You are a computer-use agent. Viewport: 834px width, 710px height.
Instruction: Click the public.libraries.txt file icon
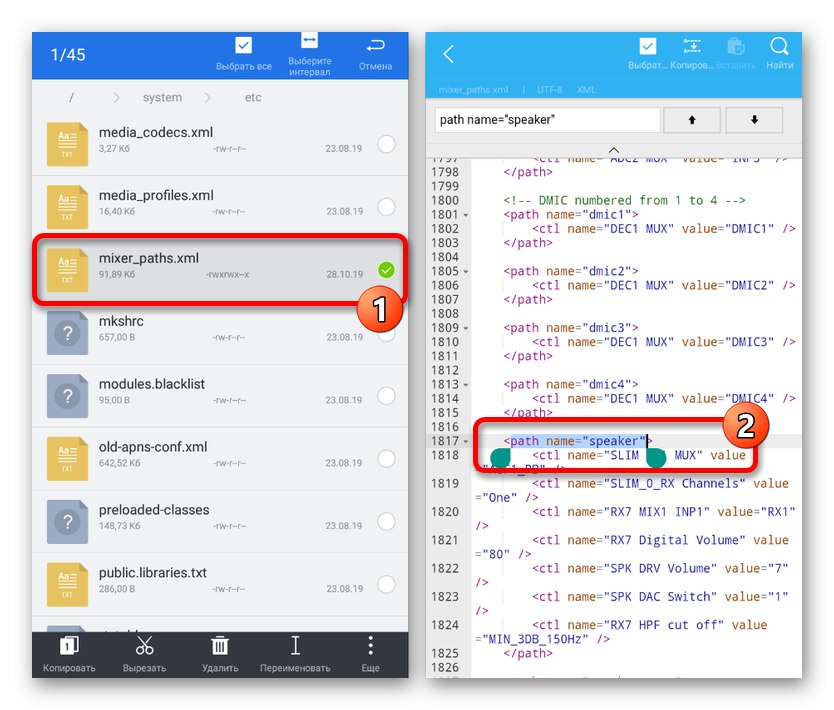(x=67, y=584)
